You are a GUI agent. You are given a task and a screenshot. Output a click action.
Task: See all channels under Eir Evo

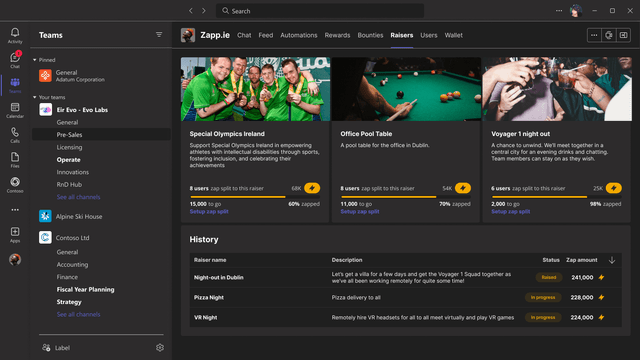[78, 197]
